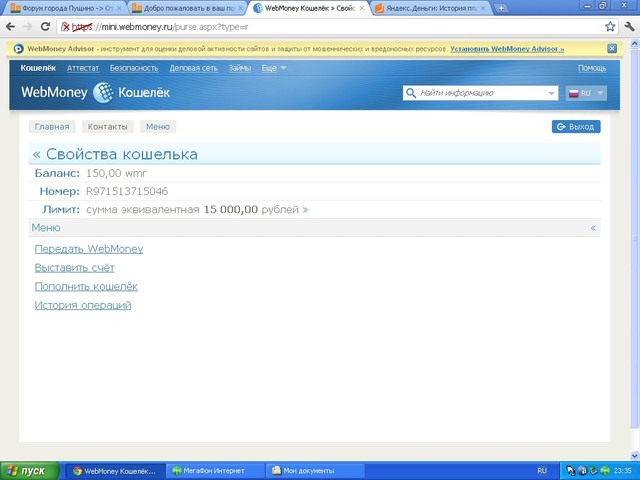Click the RU language indicator in taskbar
This screenshot has height=480, width=640.
[542, 471]
